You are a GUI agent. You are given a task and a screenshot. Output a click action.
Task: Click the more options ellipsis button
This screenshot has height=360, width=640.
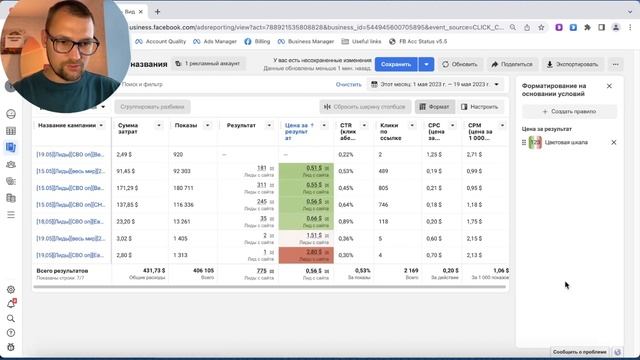(616, 64)
